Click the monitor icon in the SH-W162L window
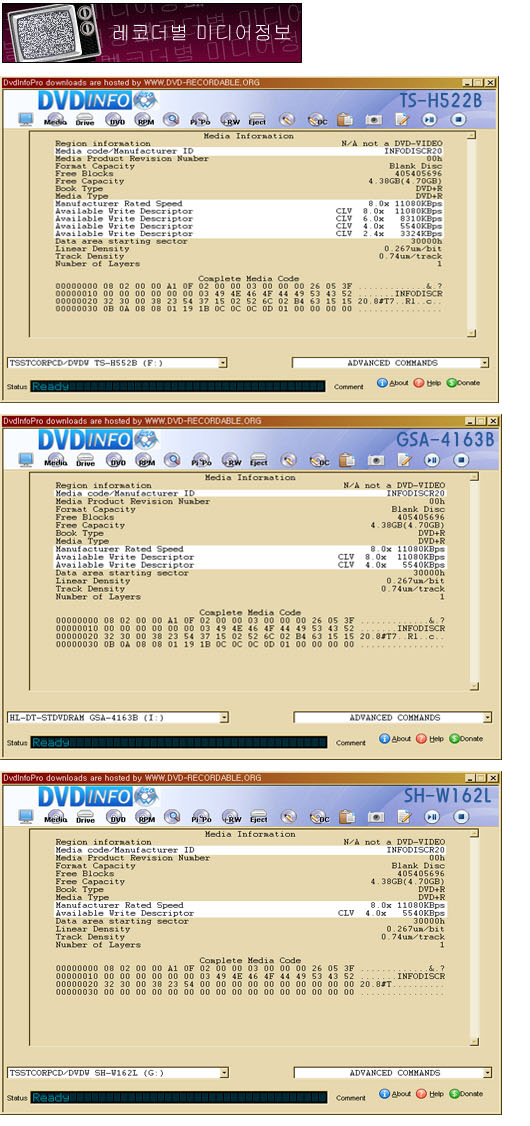 click(26, 816)
